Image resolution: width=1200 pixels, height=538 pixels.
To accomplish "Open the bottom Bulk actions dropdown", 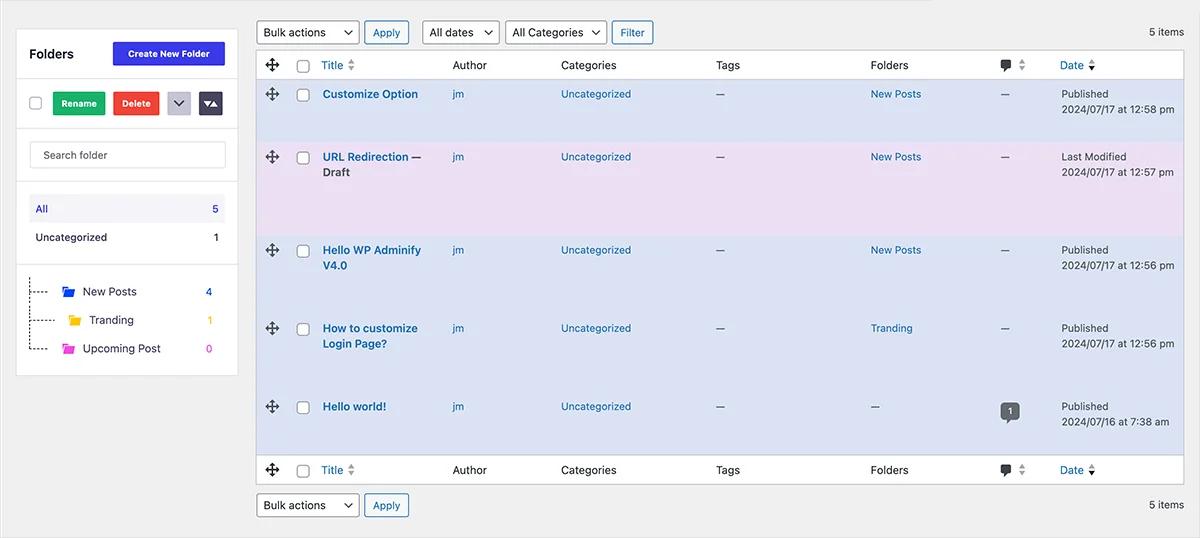I will pyautogui.click(x=307, y=506).
